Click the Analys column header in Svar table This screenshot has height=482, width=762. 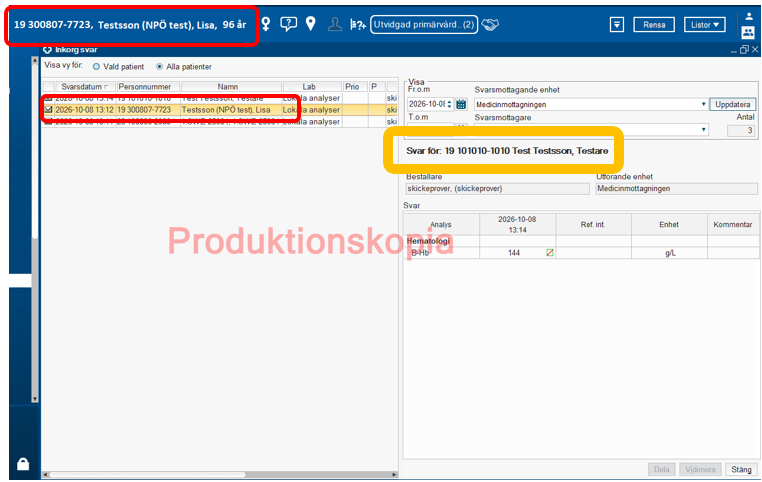pyautogui.click(x=441, y=224)
